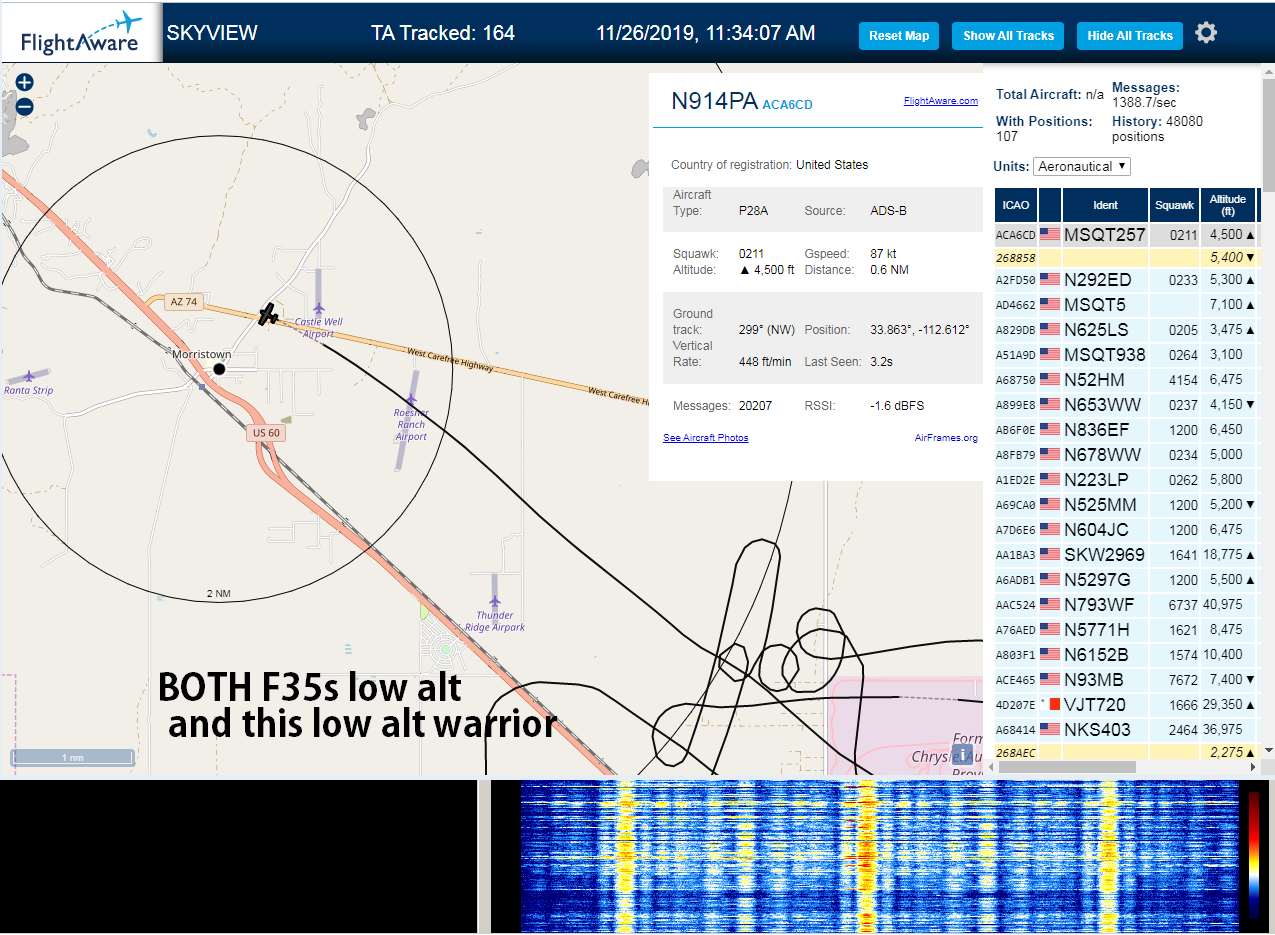
Task: Click Morristown label on the map
Action: pyautogui.click(x=202, y=354)
